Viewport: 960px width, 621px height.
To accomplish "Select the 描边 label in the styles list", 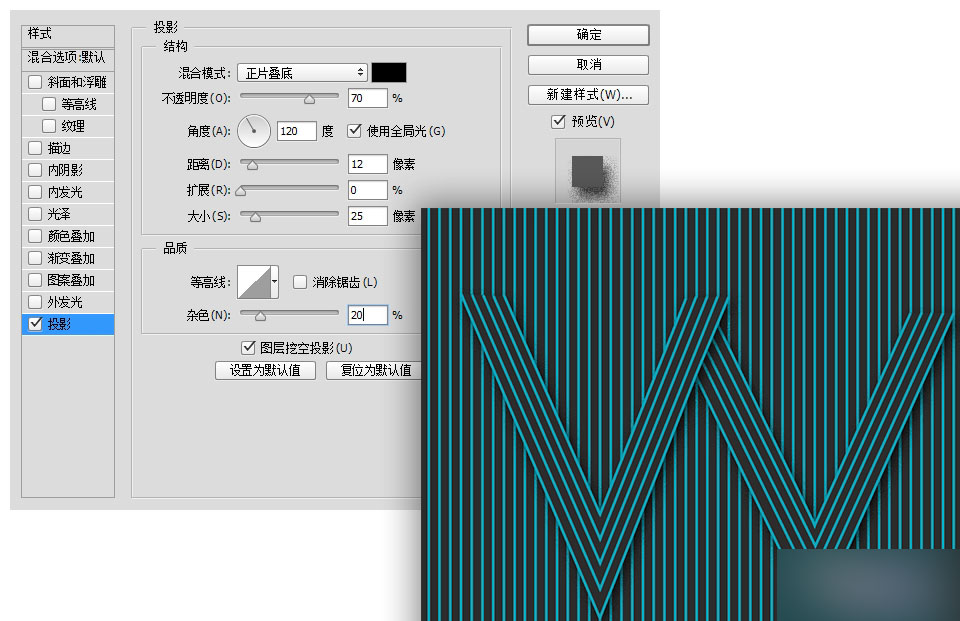I will (x=59, y=148).
